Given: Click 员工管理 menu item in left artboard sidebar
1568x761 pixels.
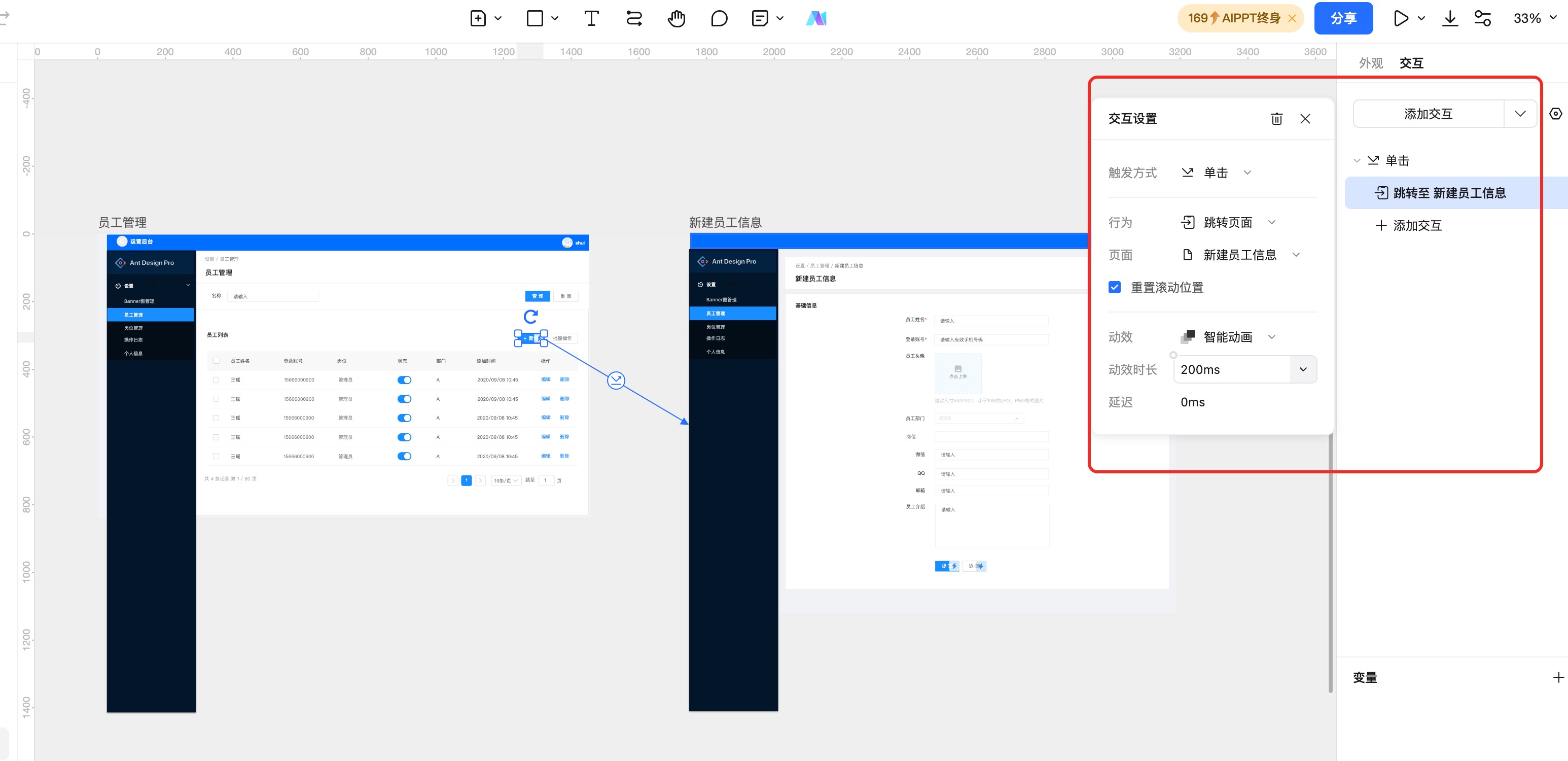Looking at the screenshot, I should [x=150, y=315].
